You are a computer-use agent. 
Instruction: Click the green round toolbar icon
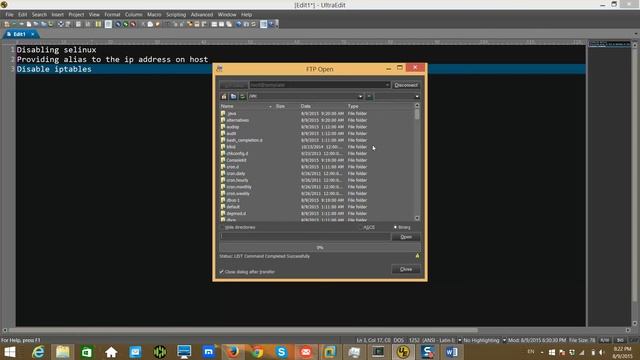click(x=126, y=24)
